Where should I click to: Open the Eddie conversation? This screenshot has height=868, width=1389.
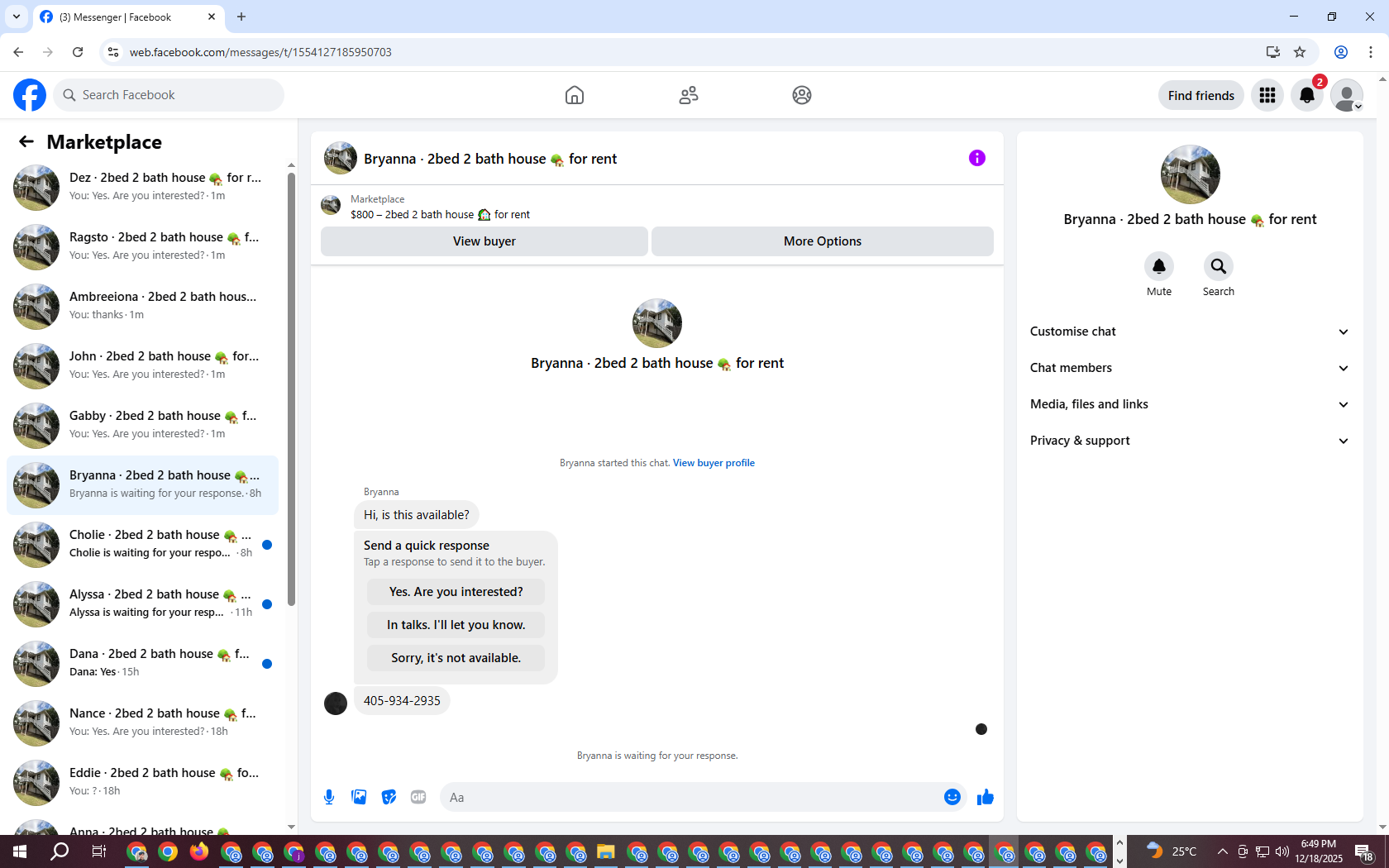tap(142, 782)
